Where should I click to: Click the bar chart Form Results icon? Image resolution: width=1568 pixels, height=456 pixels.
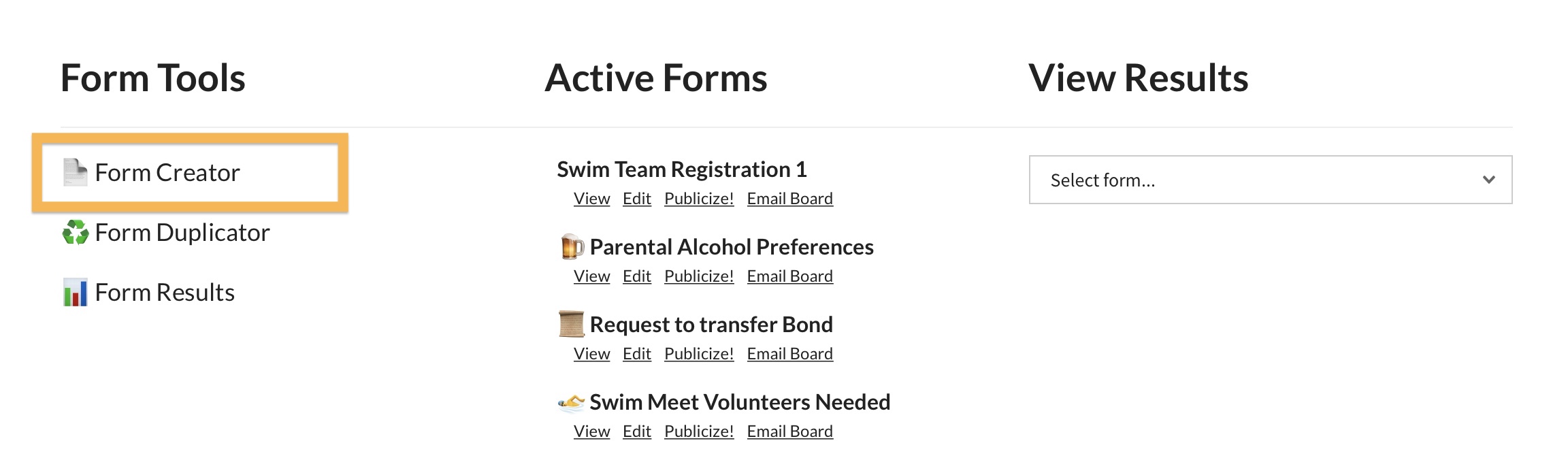pyautogui.click(x=75, y=292)
